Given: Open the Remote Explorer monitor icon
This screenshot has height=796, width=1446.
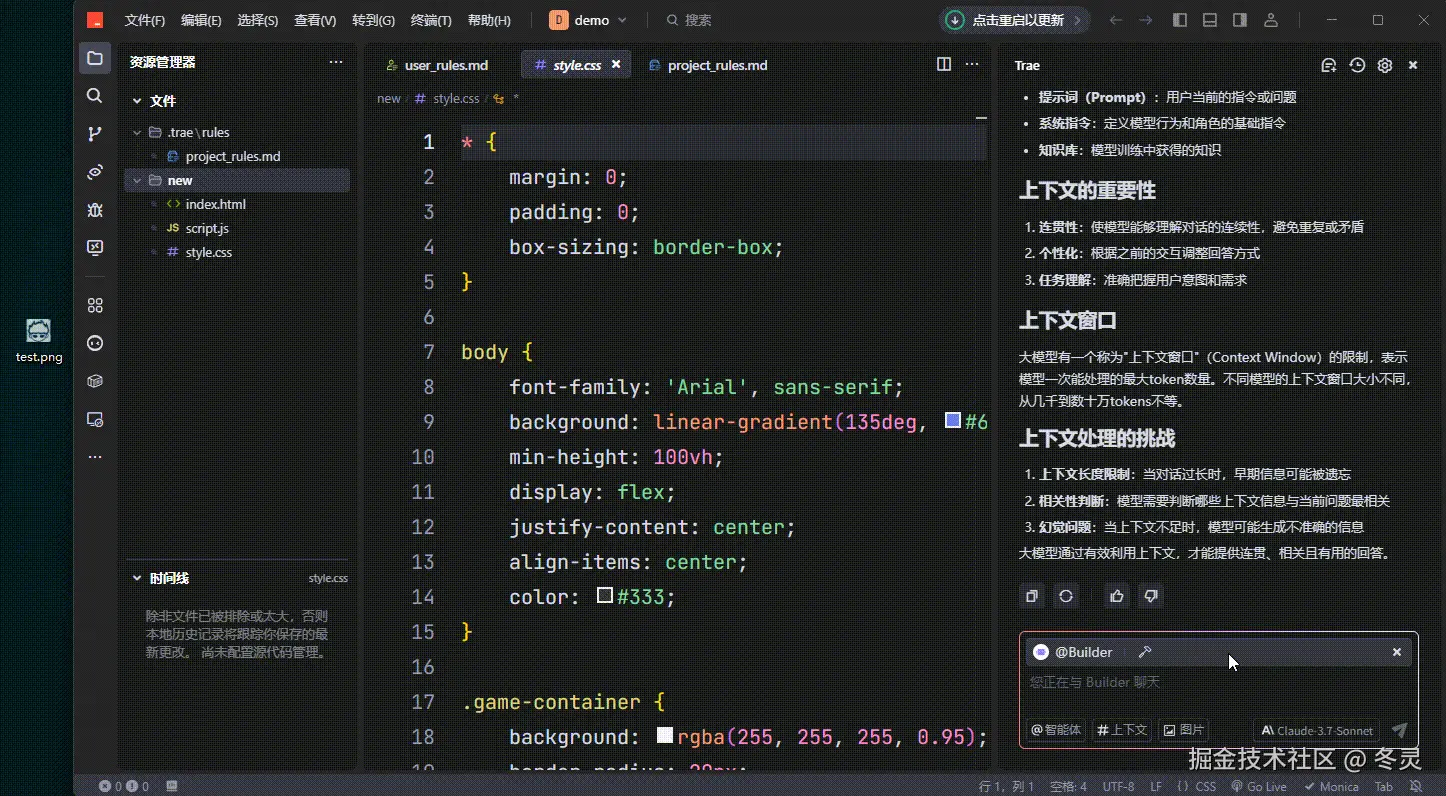Looking at the screenshot, I should [x=95, y=248].
